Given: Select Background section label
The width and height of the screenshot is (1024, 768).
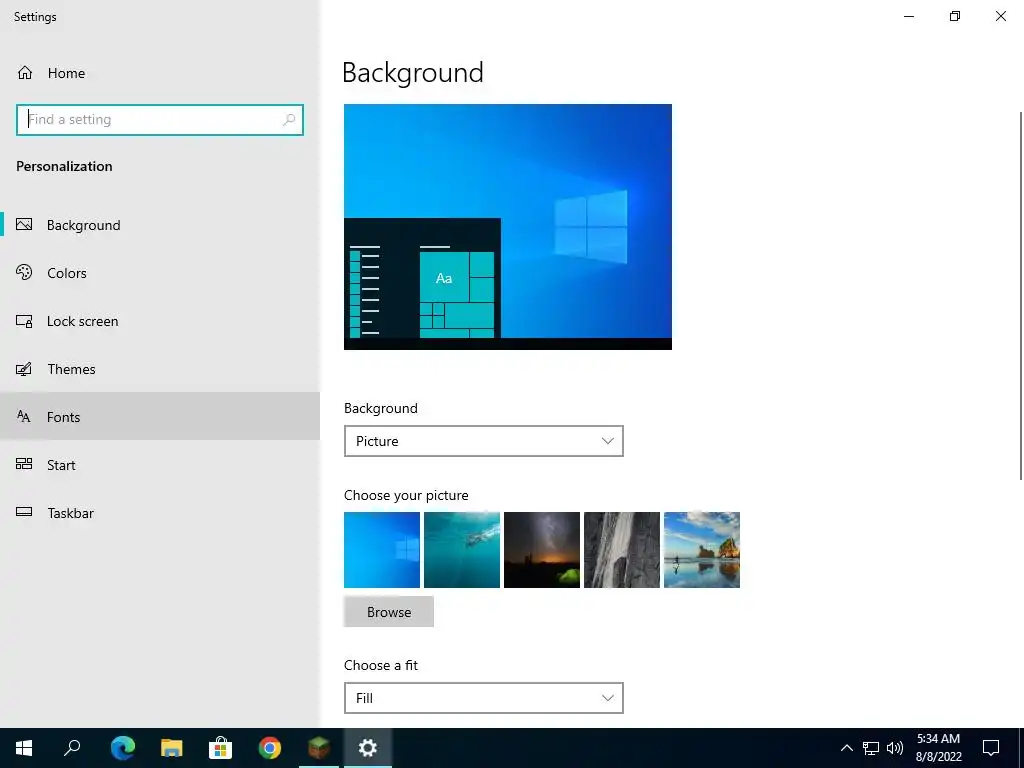Looking at the screenshot, I should 84,225.
